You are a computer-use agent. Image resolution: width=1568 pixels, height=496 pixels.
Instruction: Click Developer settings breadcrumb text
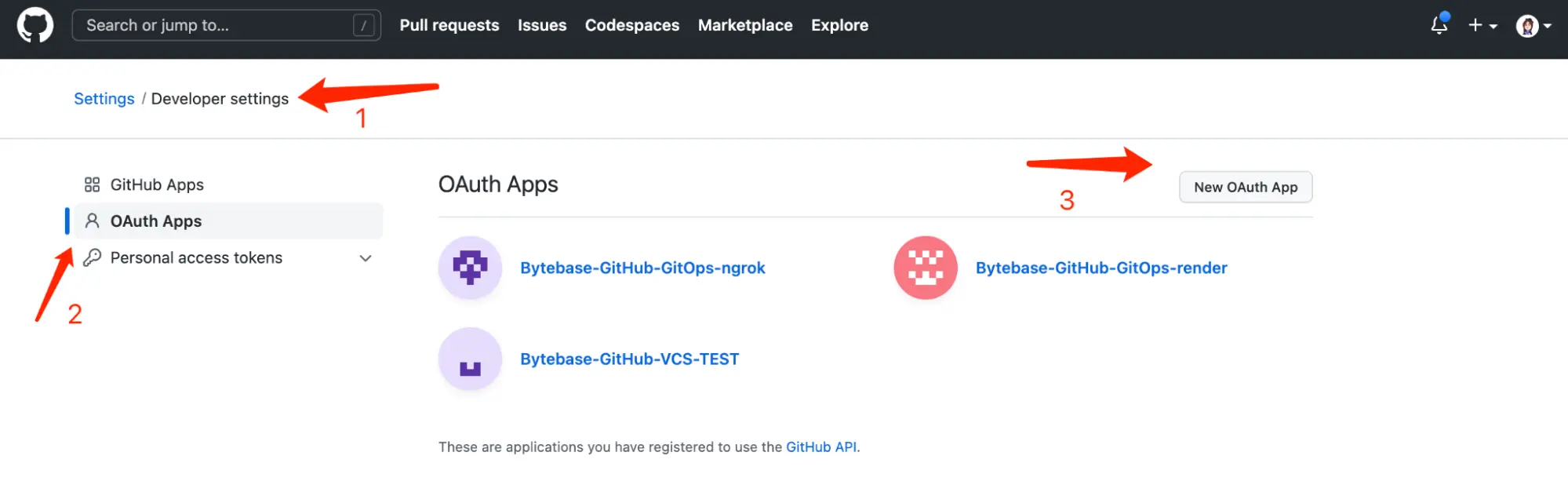click(220, 99)
